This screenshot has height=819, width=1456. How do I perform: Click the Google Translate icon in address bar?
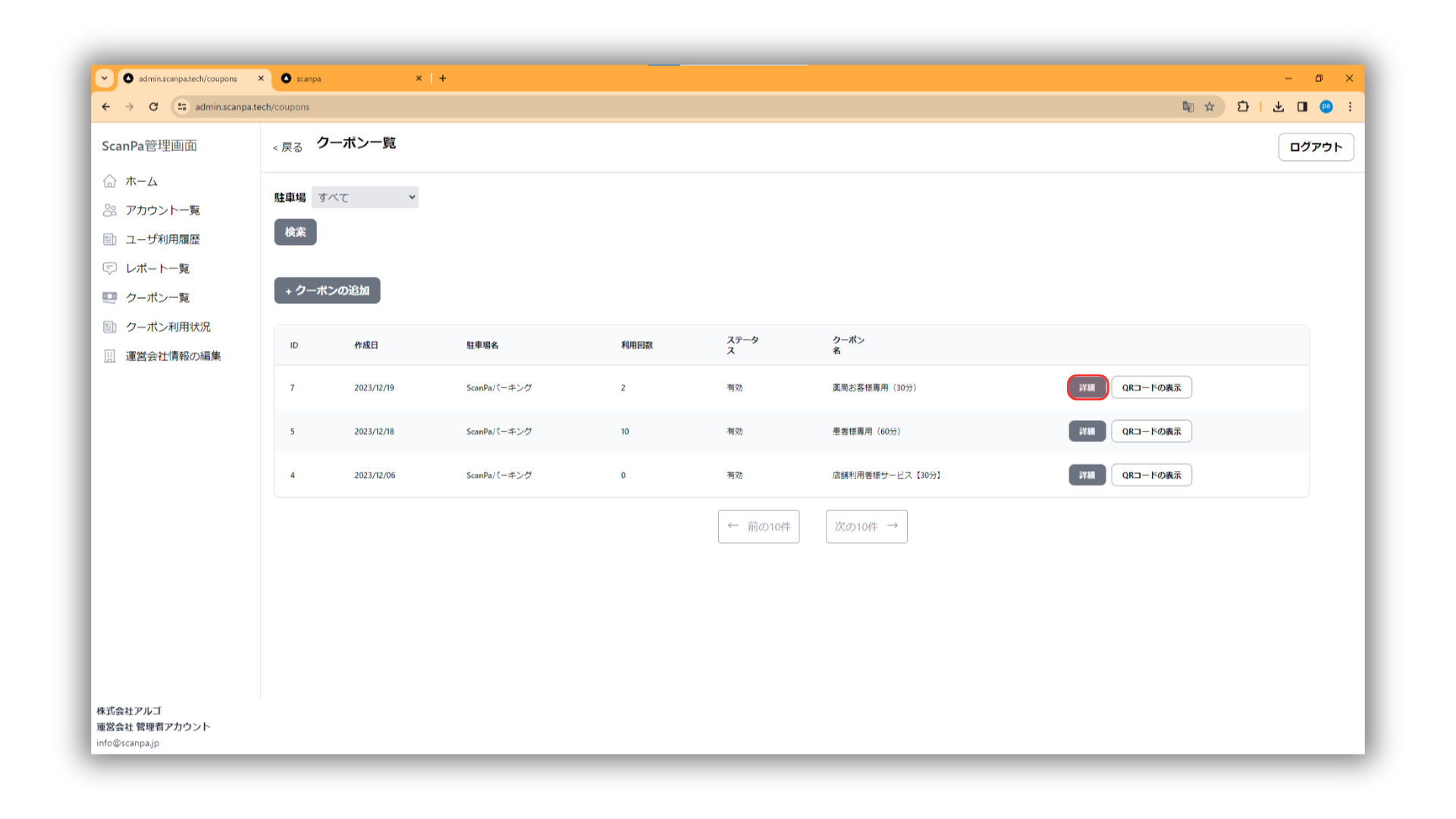tap(1188, 107)
